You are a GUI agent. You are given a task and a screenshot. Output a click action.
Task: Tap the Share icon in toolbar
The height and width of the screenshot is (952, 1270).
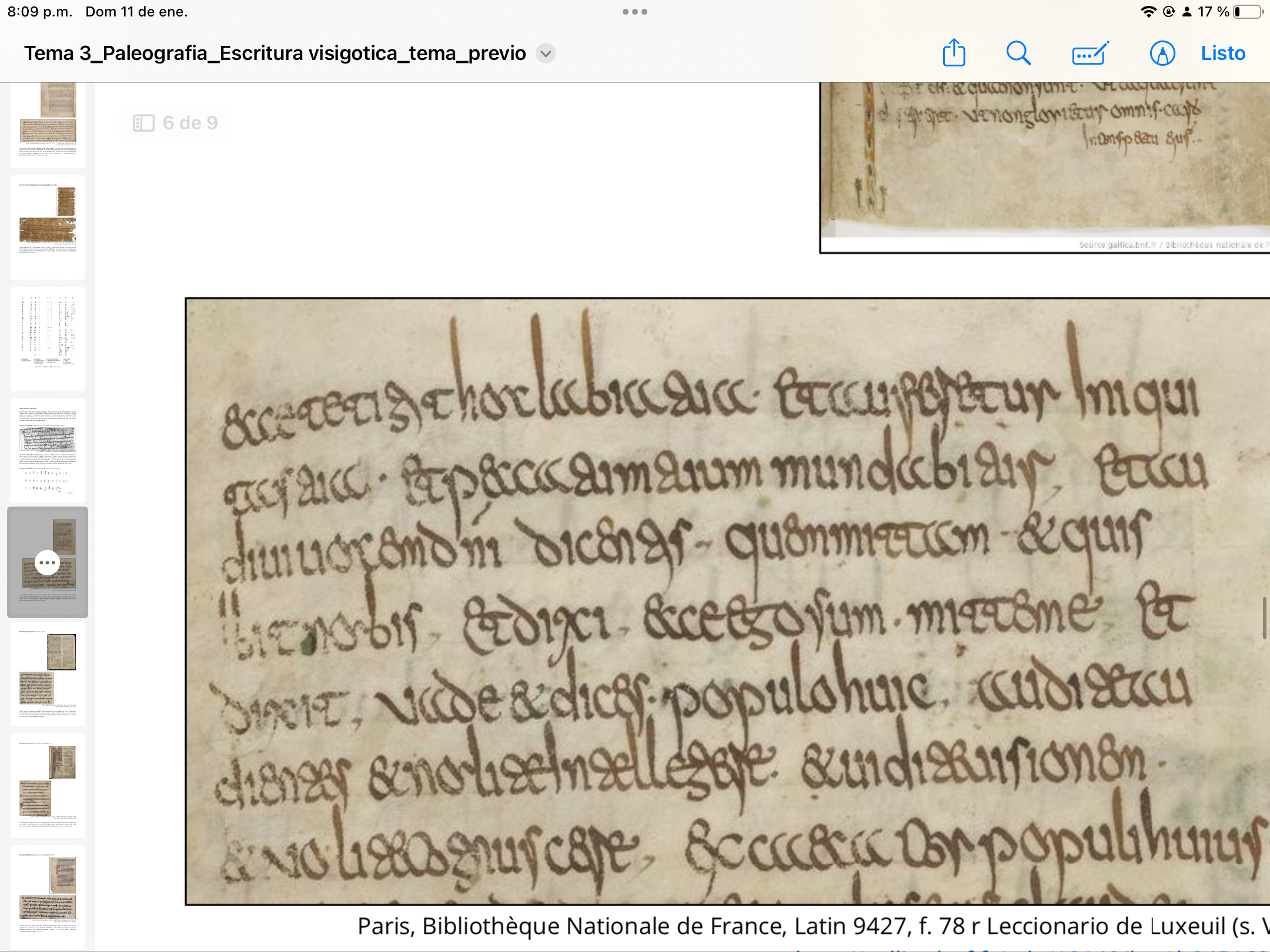tap(954, 53)
